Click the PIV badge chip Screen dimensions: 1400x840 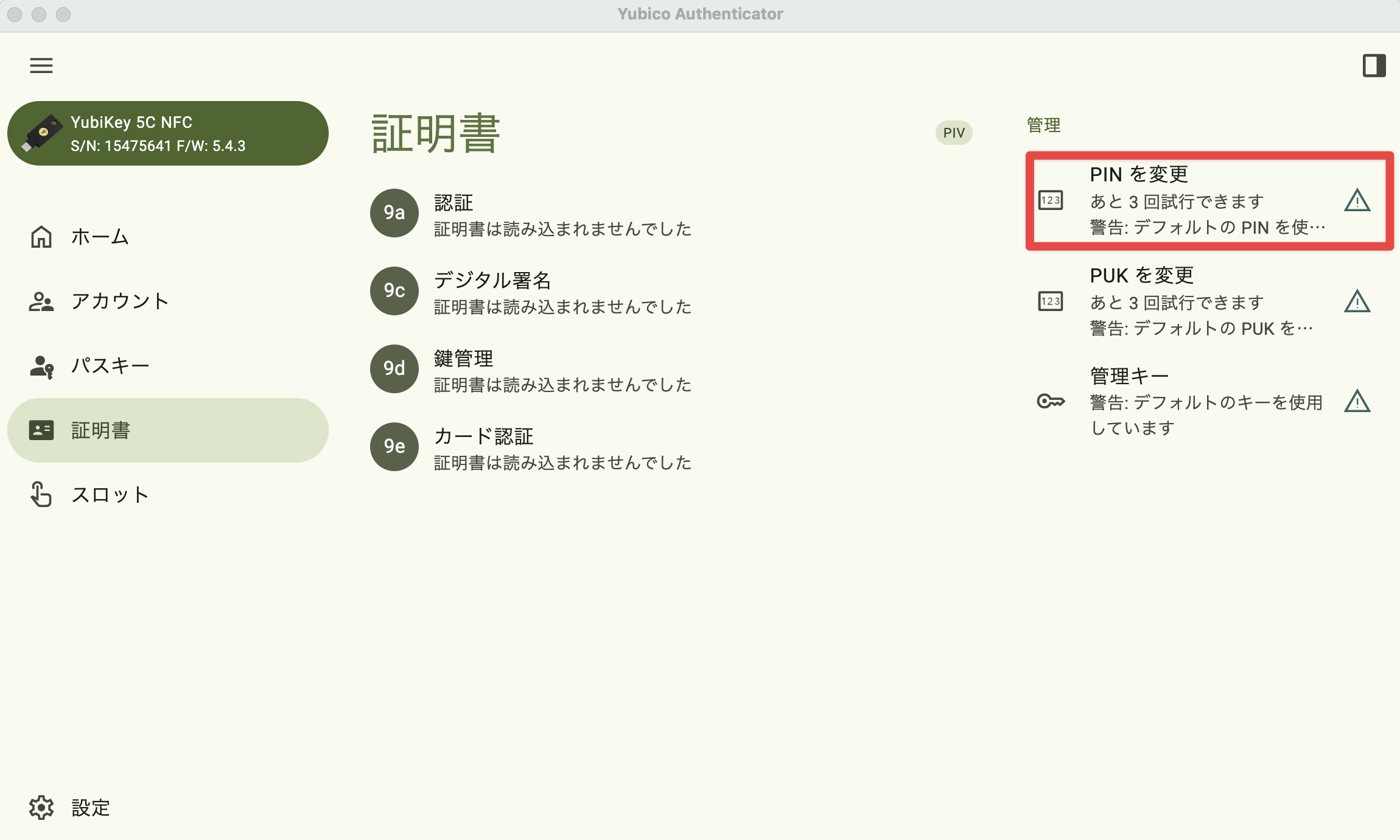[x=954, y=133]
